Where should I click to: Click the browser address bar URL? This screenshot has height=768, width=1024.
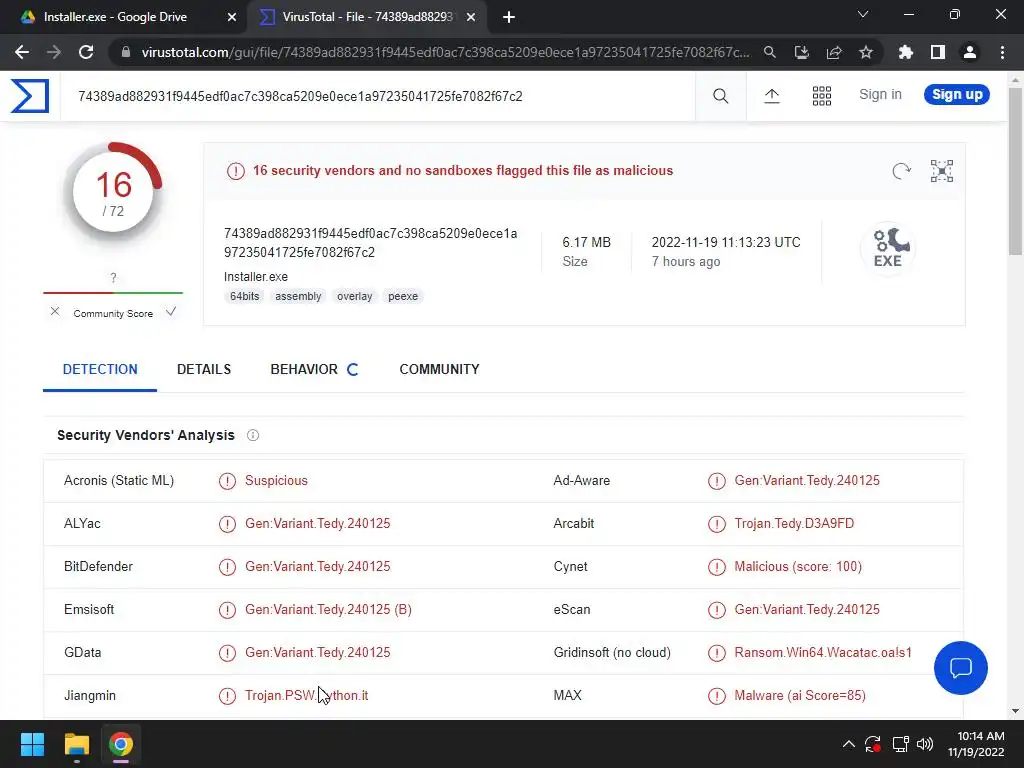445,52
